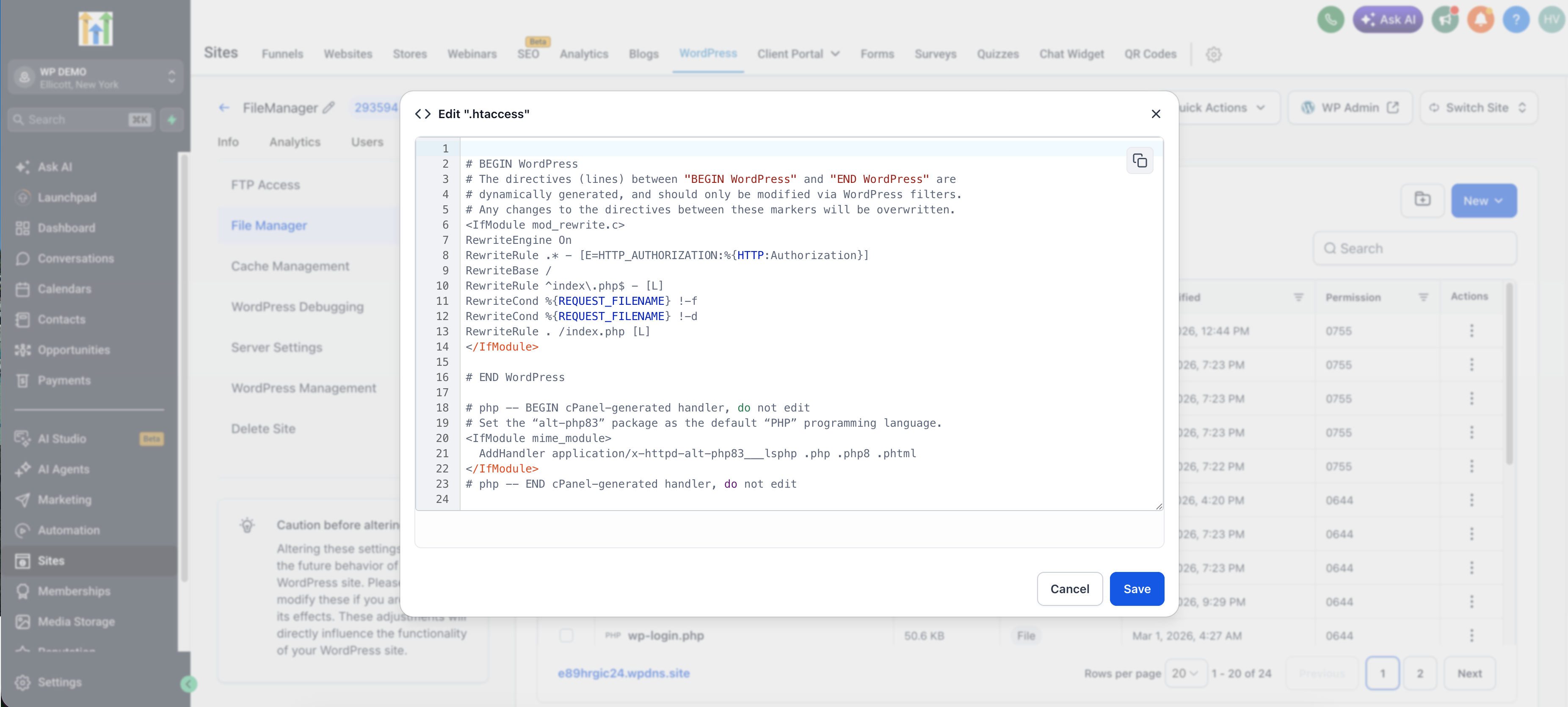Viewport: 1568px width, 707px height.
Task: Open the HV user avatar menu
Action: (1551, 19)
